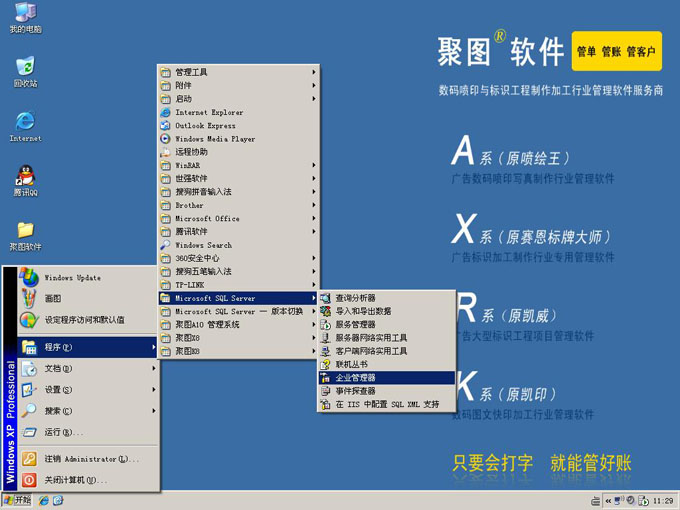
Task: Open the 程序 menu item
Action: pos(88,347)
